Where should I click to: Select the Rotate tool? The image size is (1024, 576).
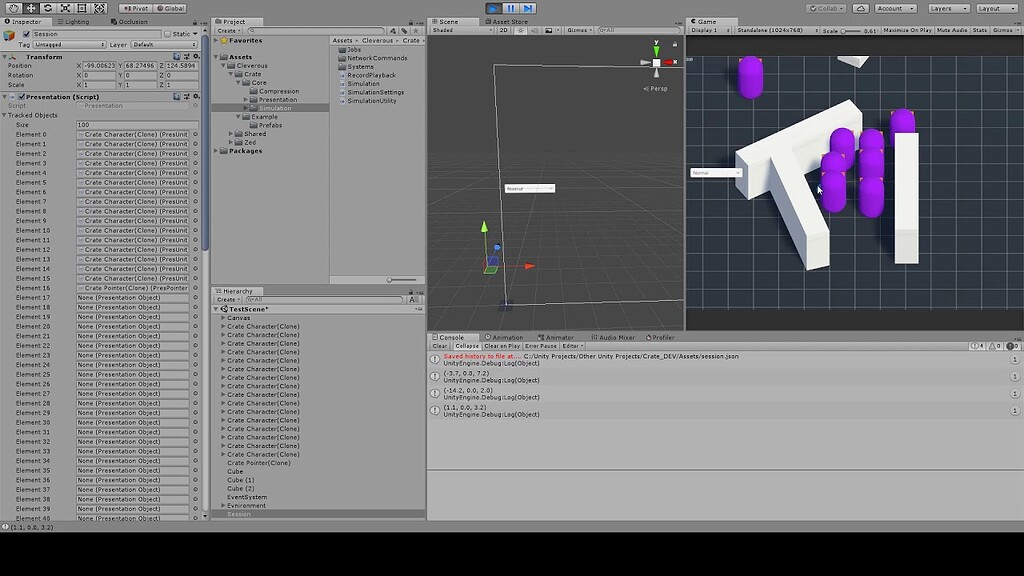(x=47, y=8)
